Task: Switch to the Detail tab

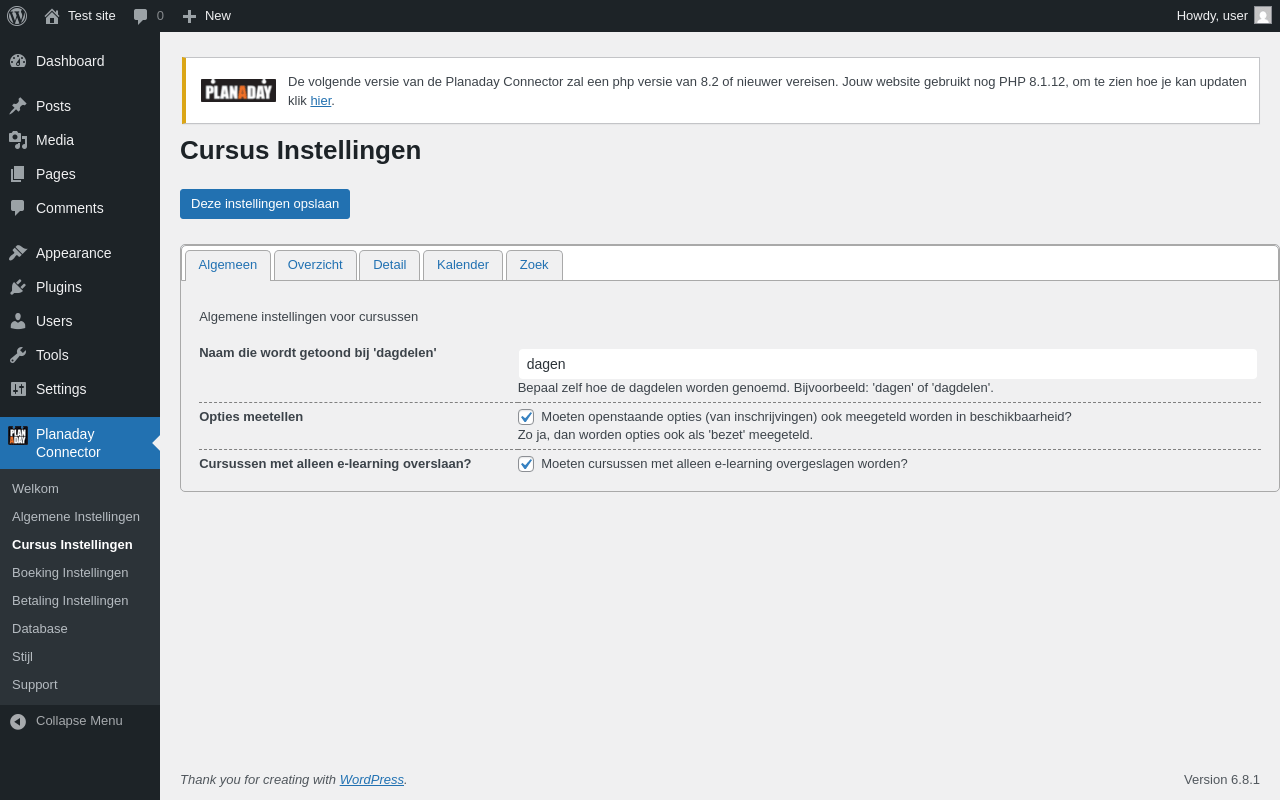Action: [390, 265]
